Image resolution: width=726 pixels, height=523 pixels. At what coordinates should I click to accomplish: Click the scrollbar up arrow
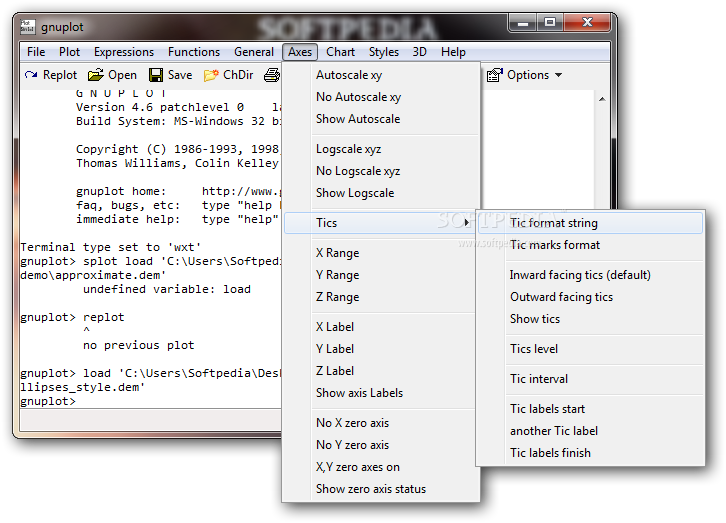tap(602, 99)
